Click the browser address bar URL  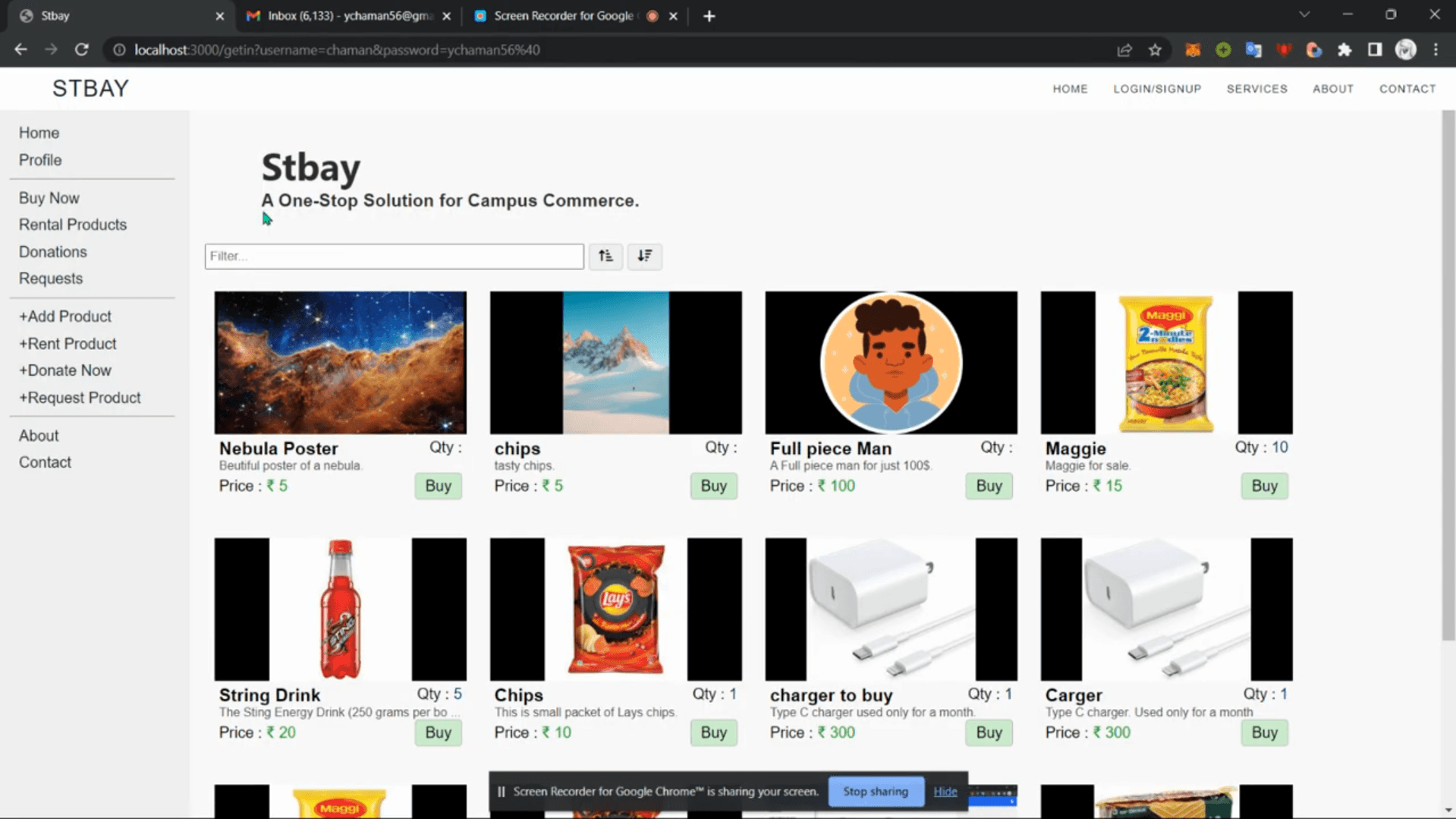337,50
